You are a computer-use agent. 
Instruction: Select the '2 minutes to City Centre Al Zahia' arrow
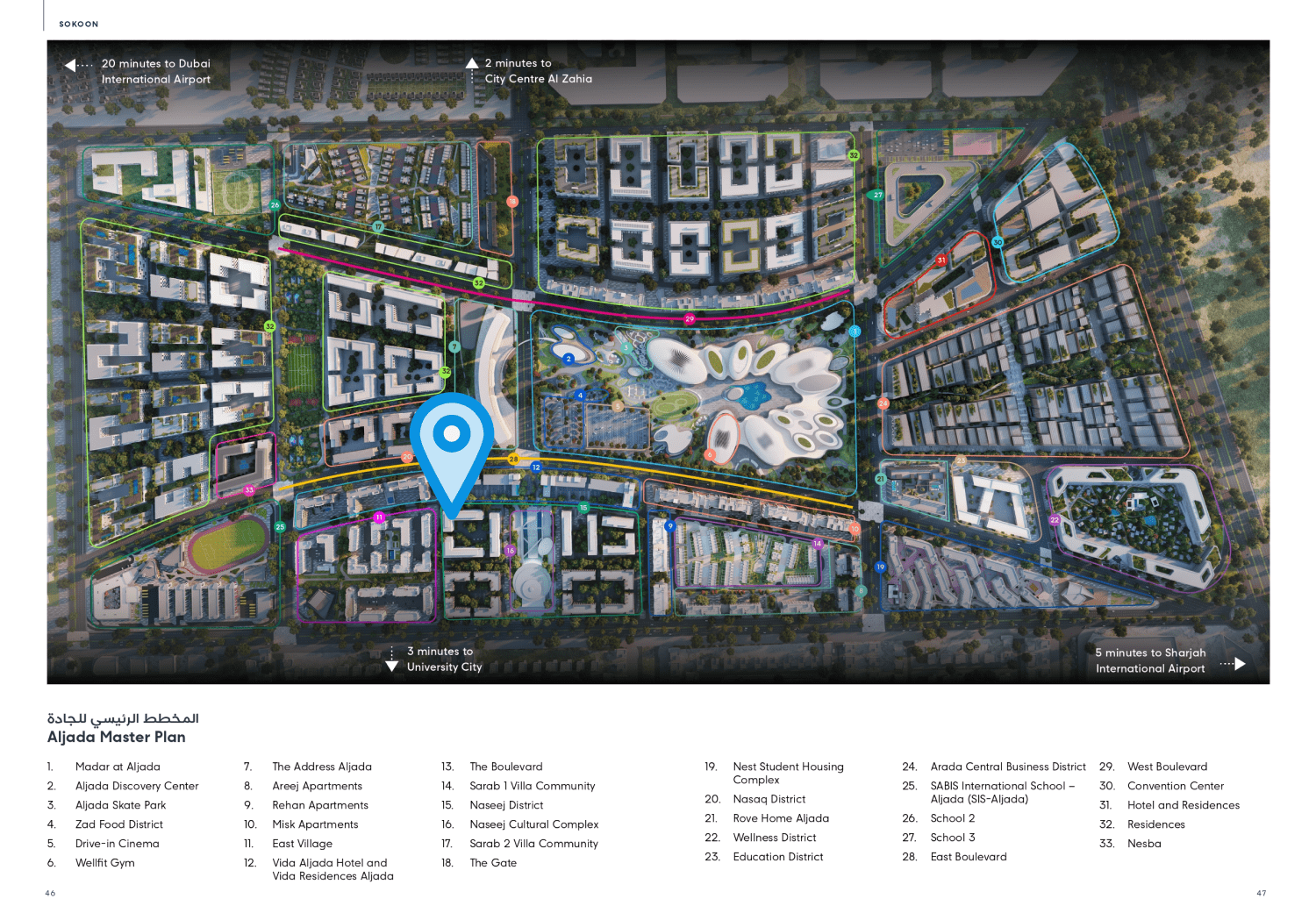click(471, 62)
